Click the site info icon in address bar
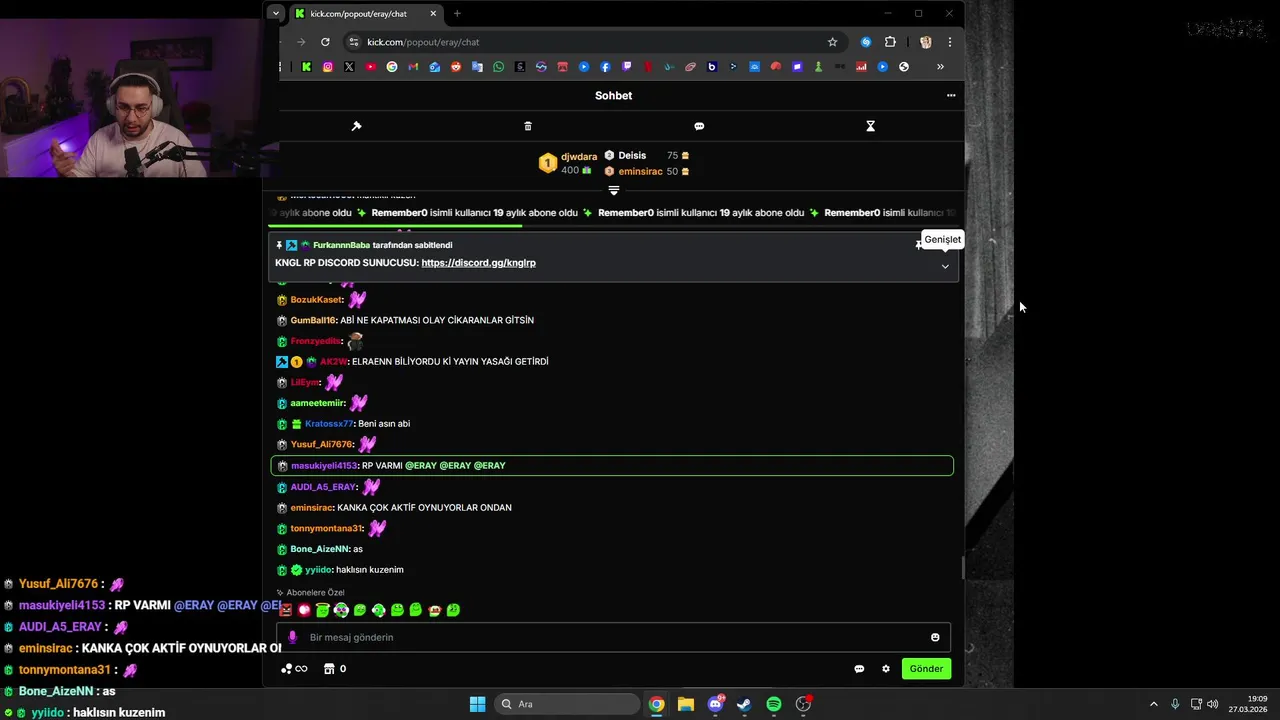This screenshot has width=1280, height=720. pyautogui.click(x=352, y=42)
